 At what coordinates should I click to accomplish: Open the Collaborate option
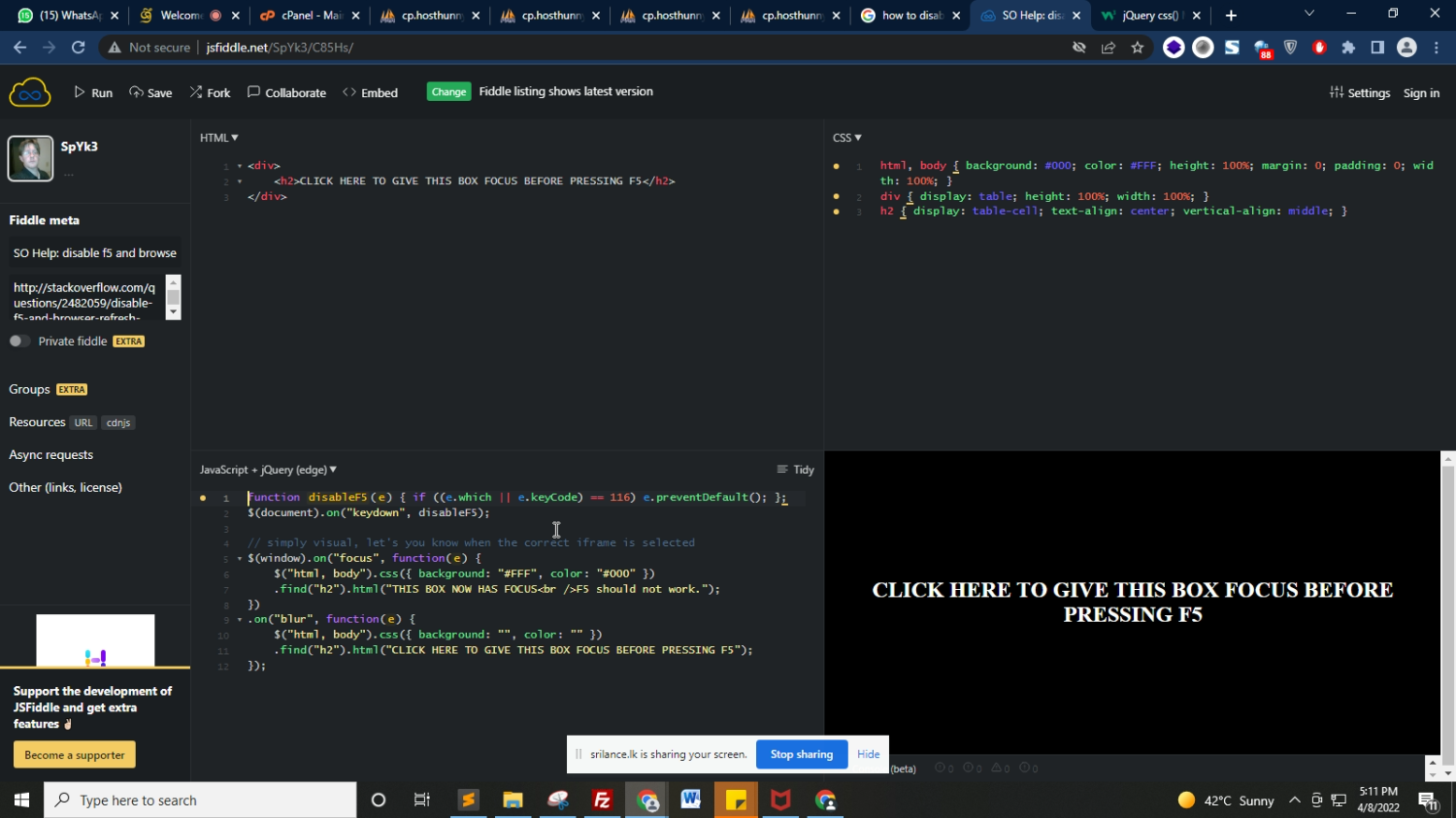coord(286,93)
